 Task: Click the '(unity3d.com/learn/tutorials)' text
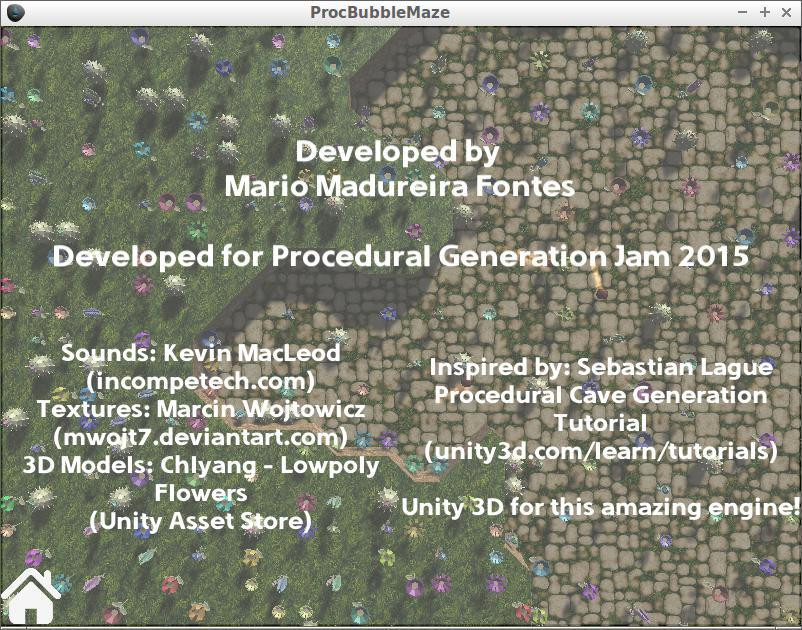coord(601,451)
